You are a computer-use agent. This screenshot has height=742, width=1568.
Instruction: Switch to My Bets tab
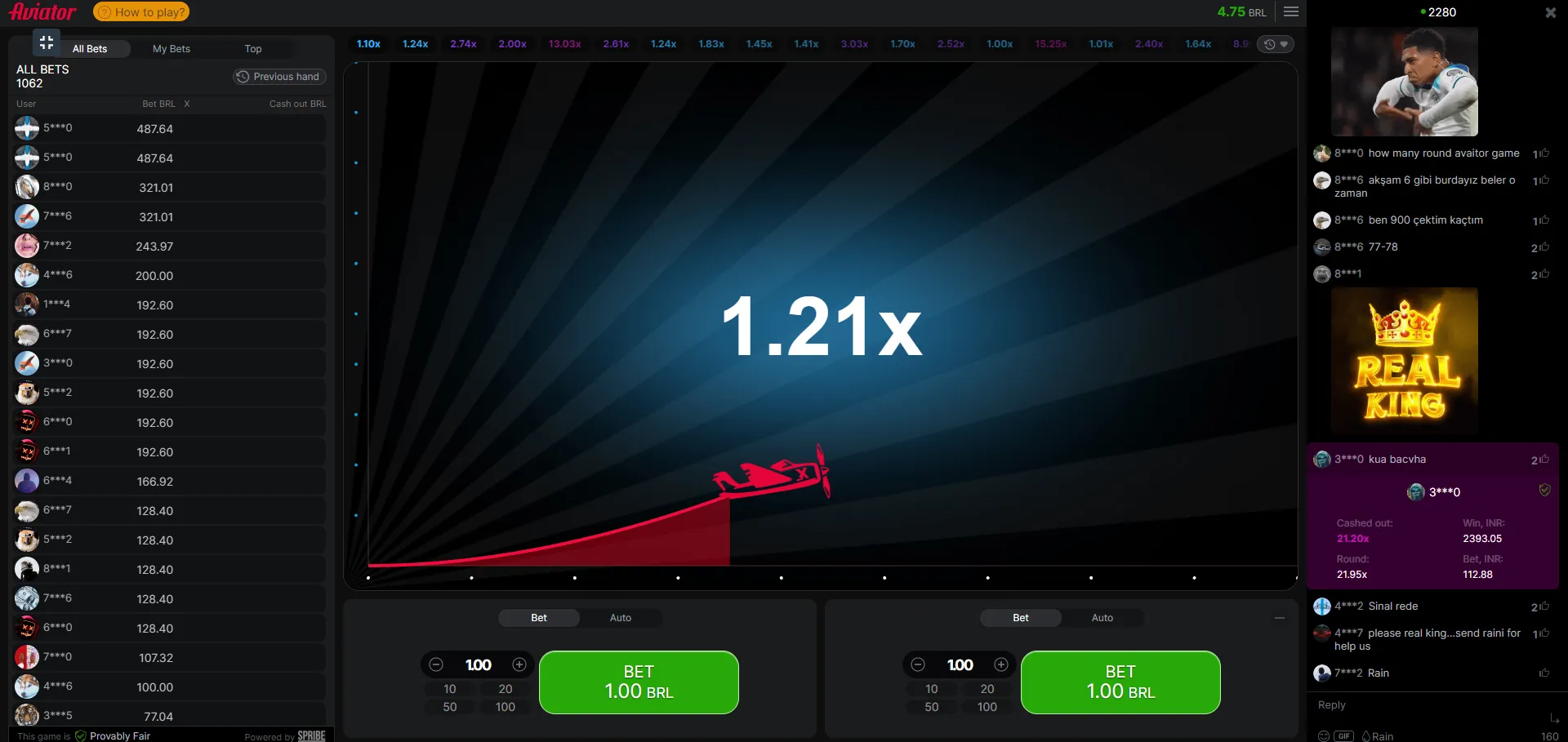click(x=171, y=49)
